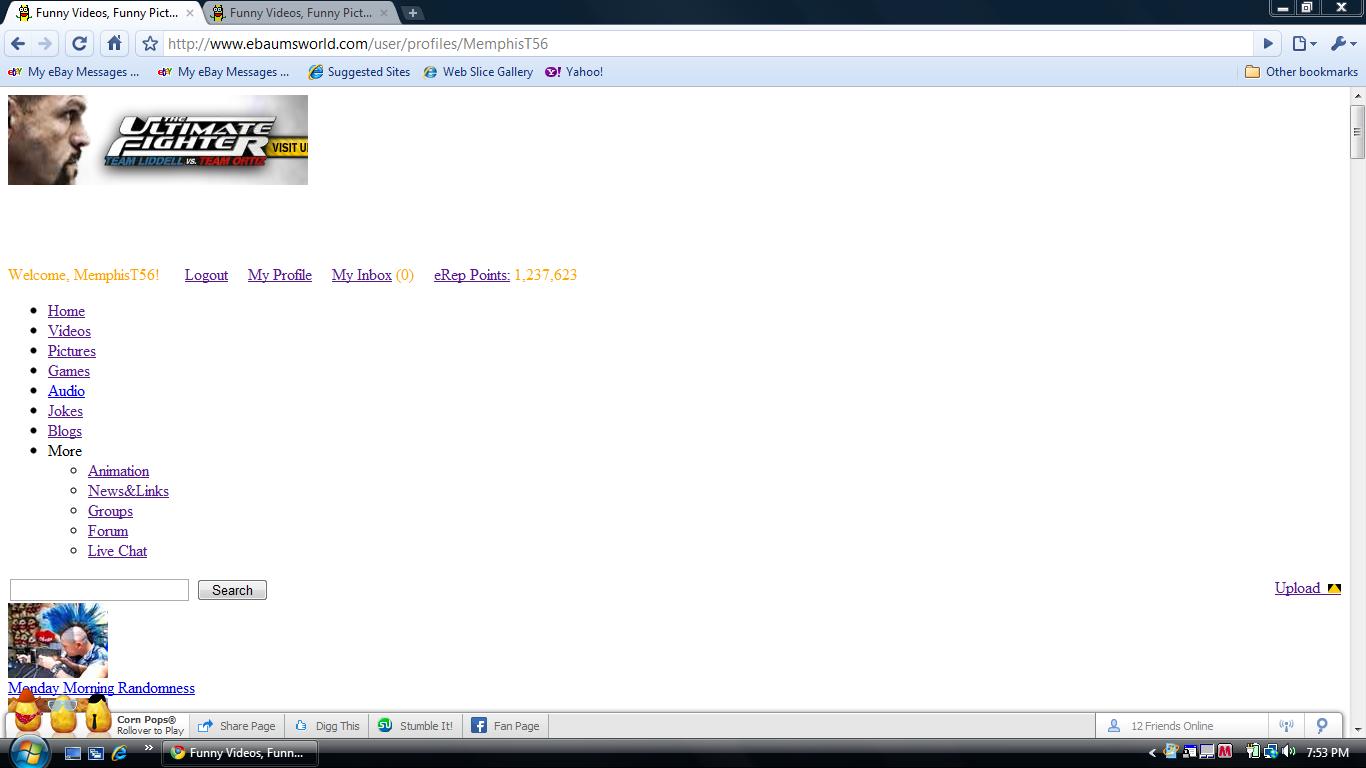This screenshot has height=768, width=1366.
Task: Open the Facebook Fan Page button
Action: tap(506, 726)
